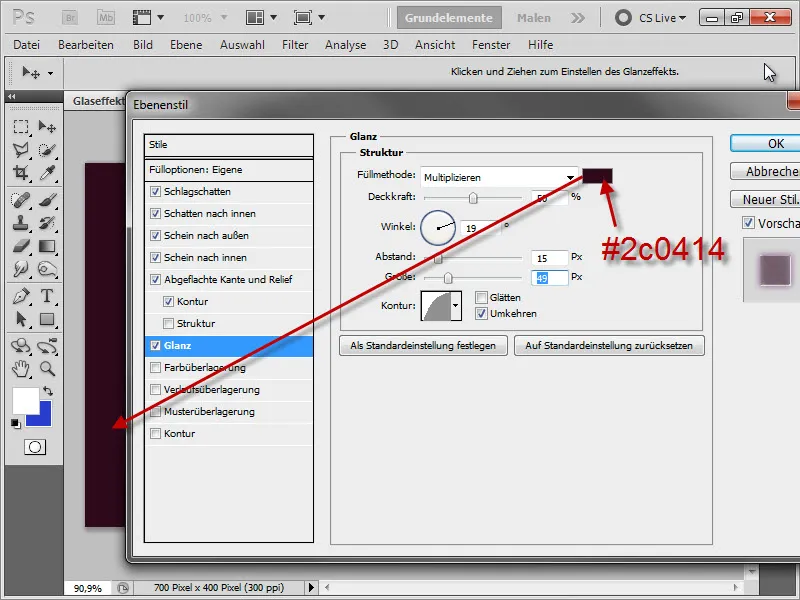Select the Type tool
800x600 pixels.
click(47, 296)
